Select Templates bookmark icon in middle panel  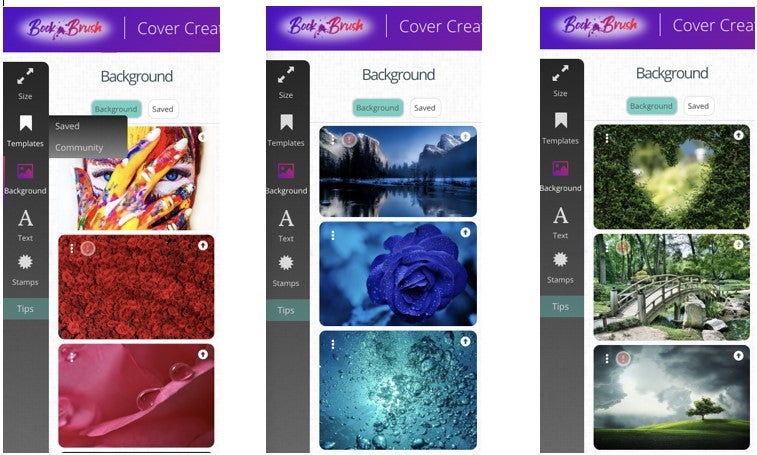tap(286, 123)
